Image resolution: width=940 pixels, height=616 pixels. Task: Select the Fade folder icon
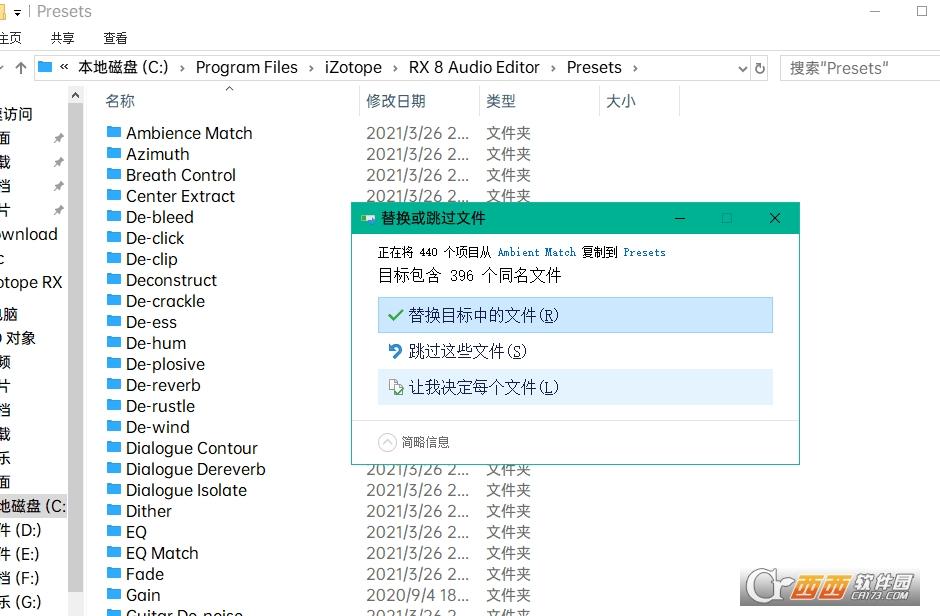(114, 573)
